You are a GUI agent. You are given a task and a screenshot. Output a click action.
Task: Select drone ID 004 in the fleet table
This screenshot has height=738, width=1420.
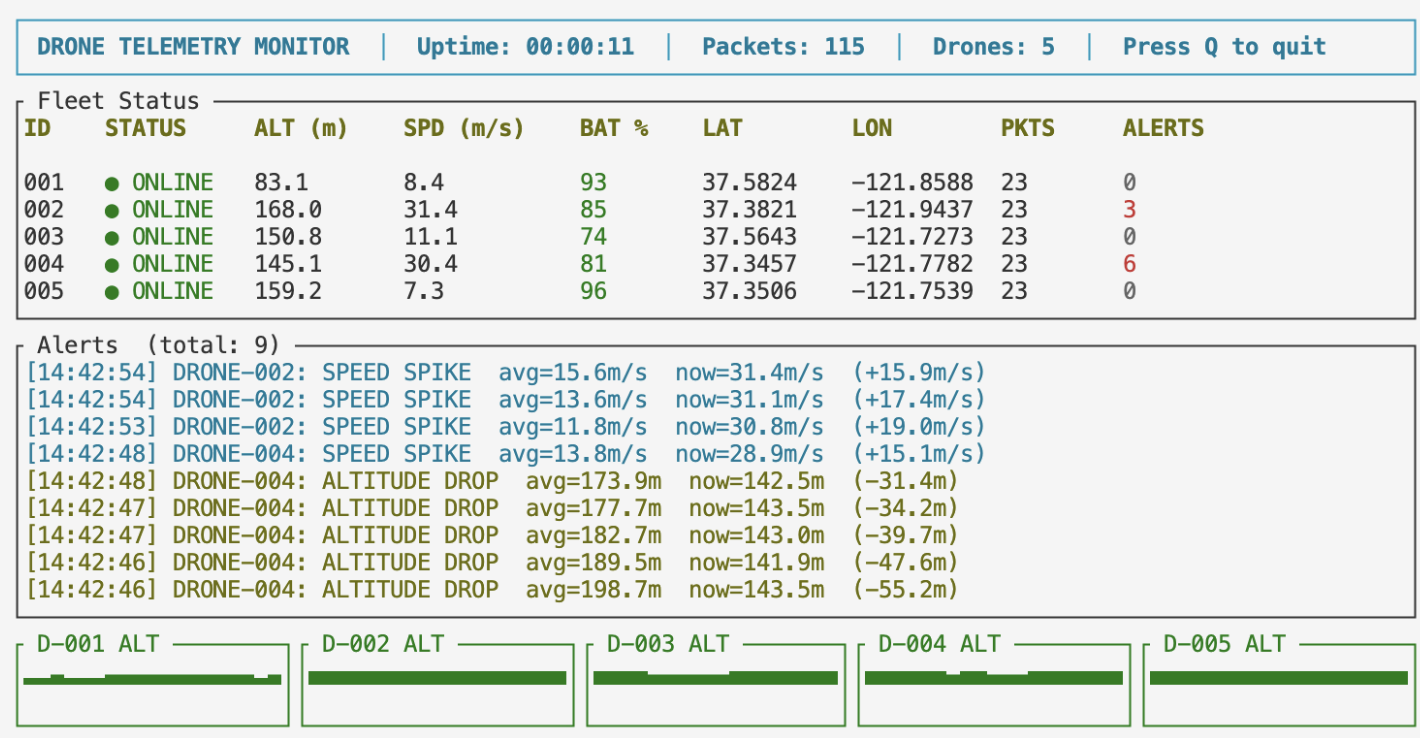click(44, 264)
